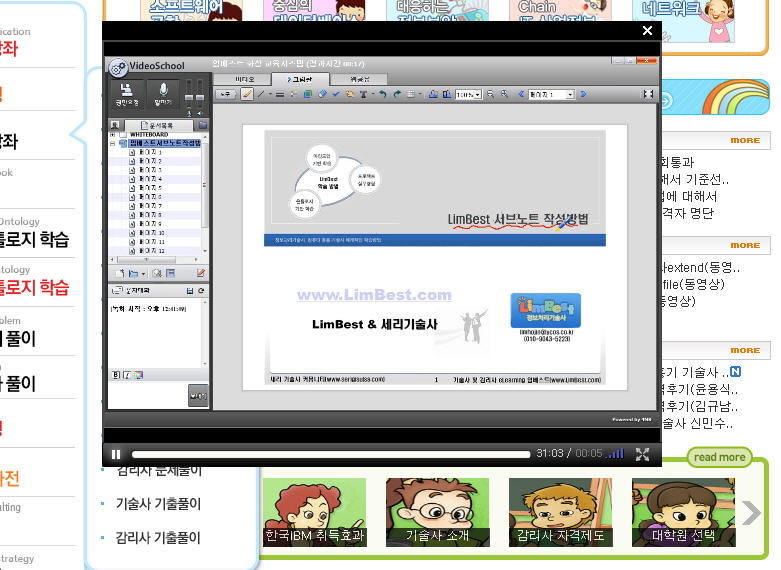The width and height of the screenshot is (781, 570).
Task: Click the www.LimBest.com link on slide
Action: click(x=374, y=294)
